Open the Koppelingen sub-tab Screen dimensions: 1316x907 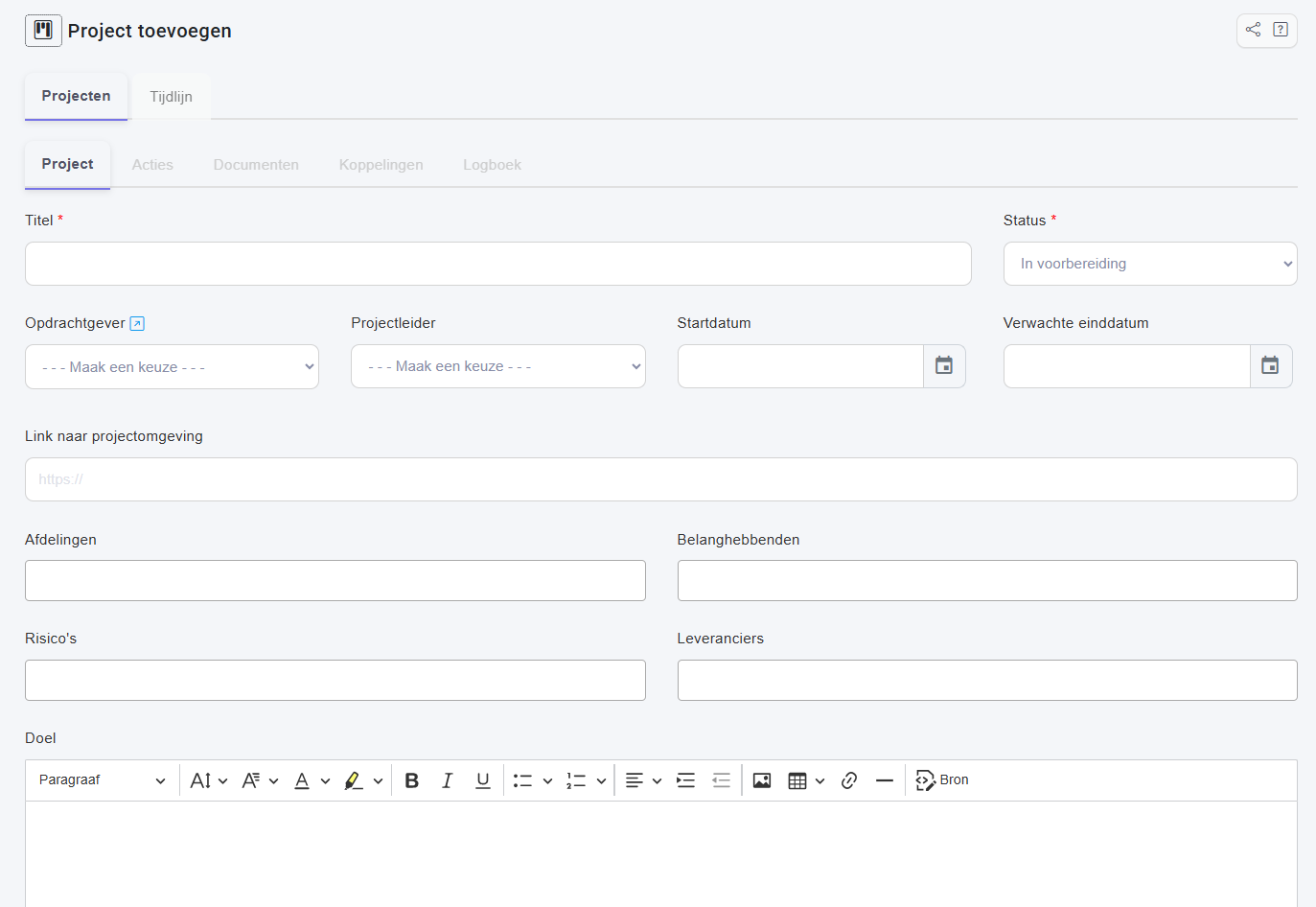381,165
